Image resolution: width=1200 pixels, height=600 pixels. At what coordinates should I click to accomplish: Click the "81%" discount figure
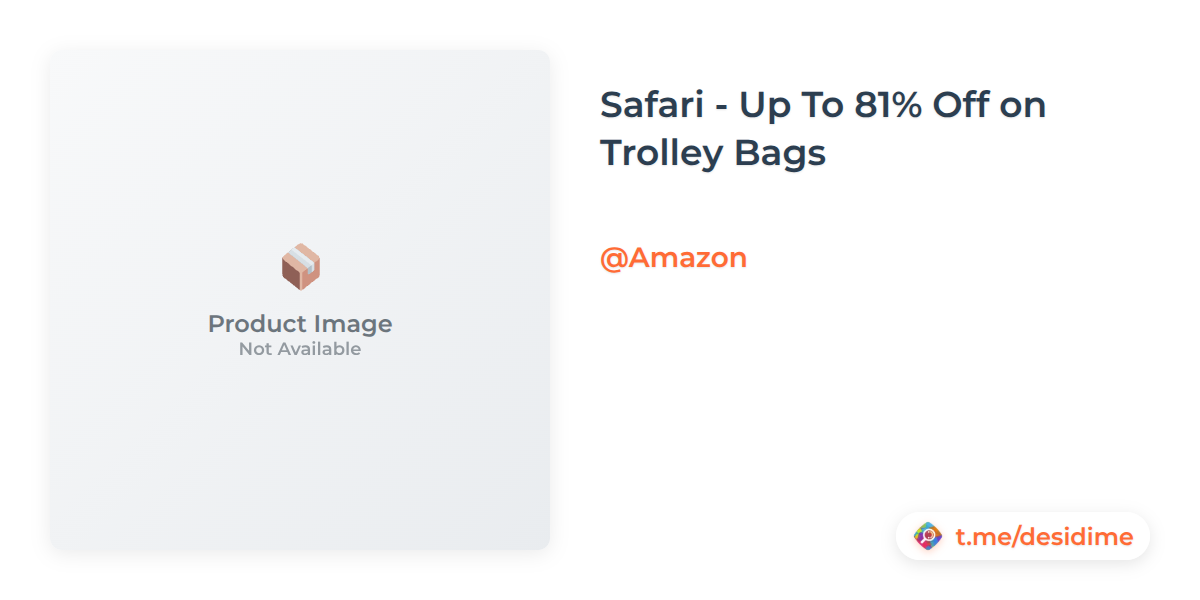point(888,105)
